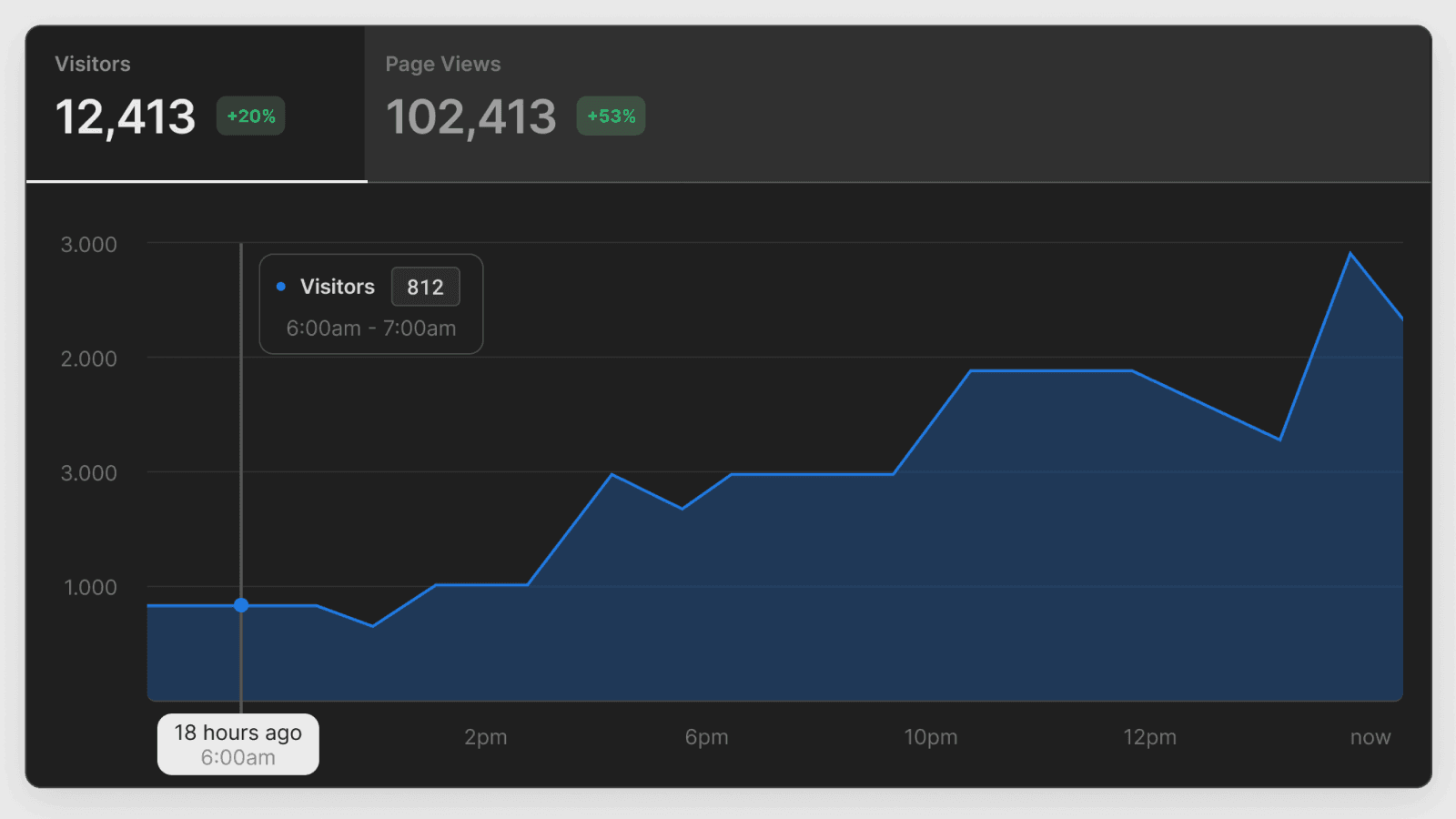Click the 2.000 y-axis label
The image size is (1456, 819).
pyautogui.click(x=89, y=359)
